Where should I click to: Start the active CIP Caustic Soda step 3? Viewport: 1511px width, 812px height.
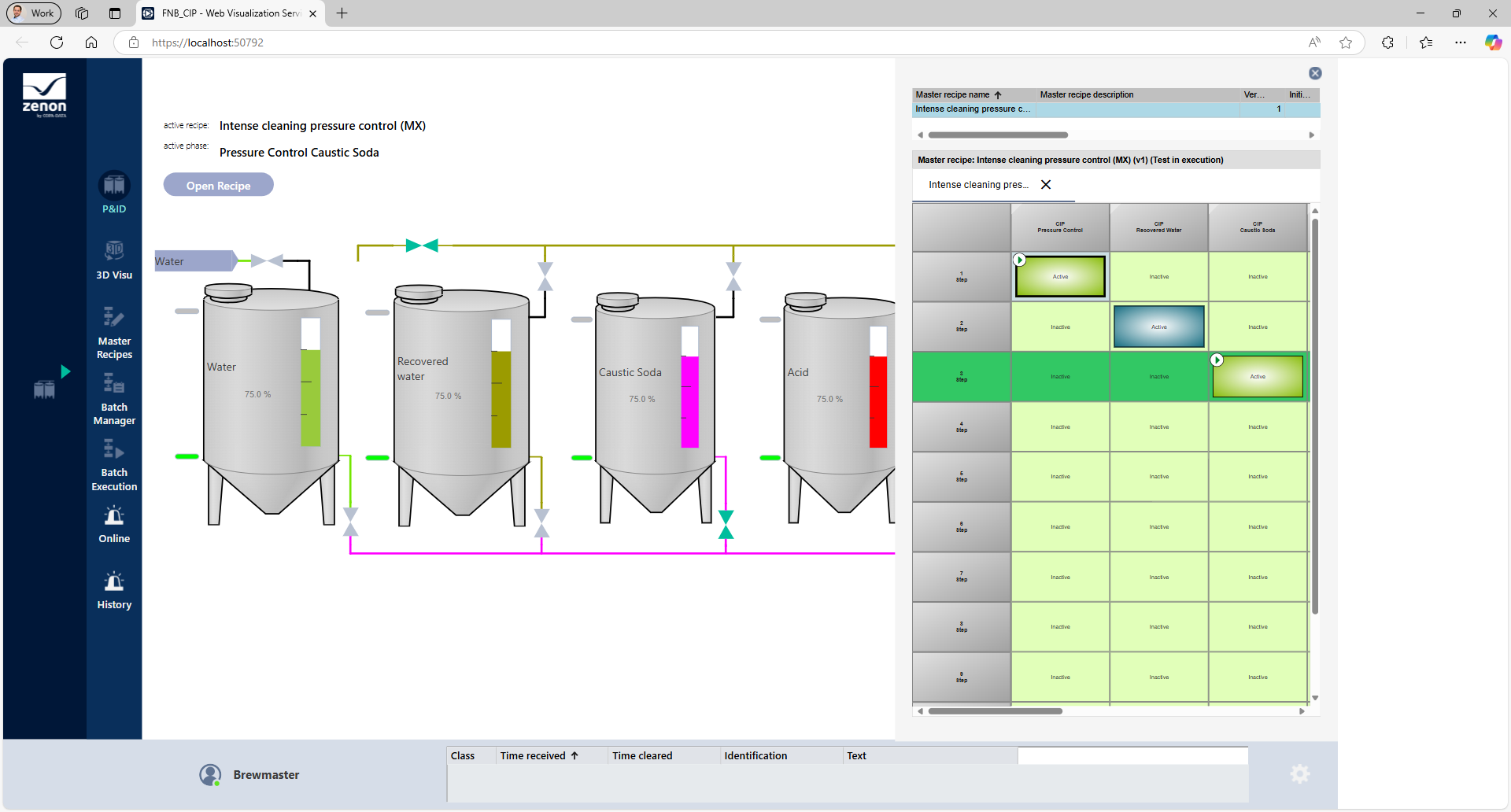coord(1217,360)
